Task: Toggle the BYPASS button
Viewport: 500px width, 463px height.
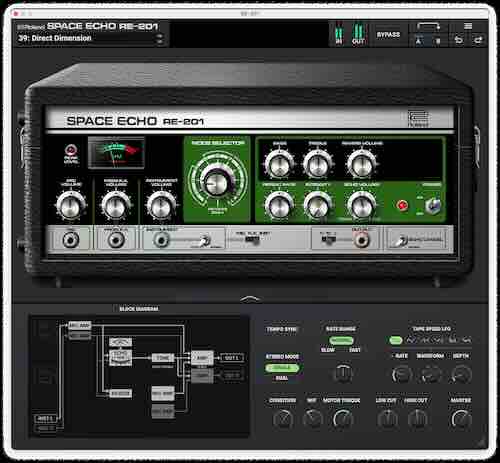Action: (388, 35)
